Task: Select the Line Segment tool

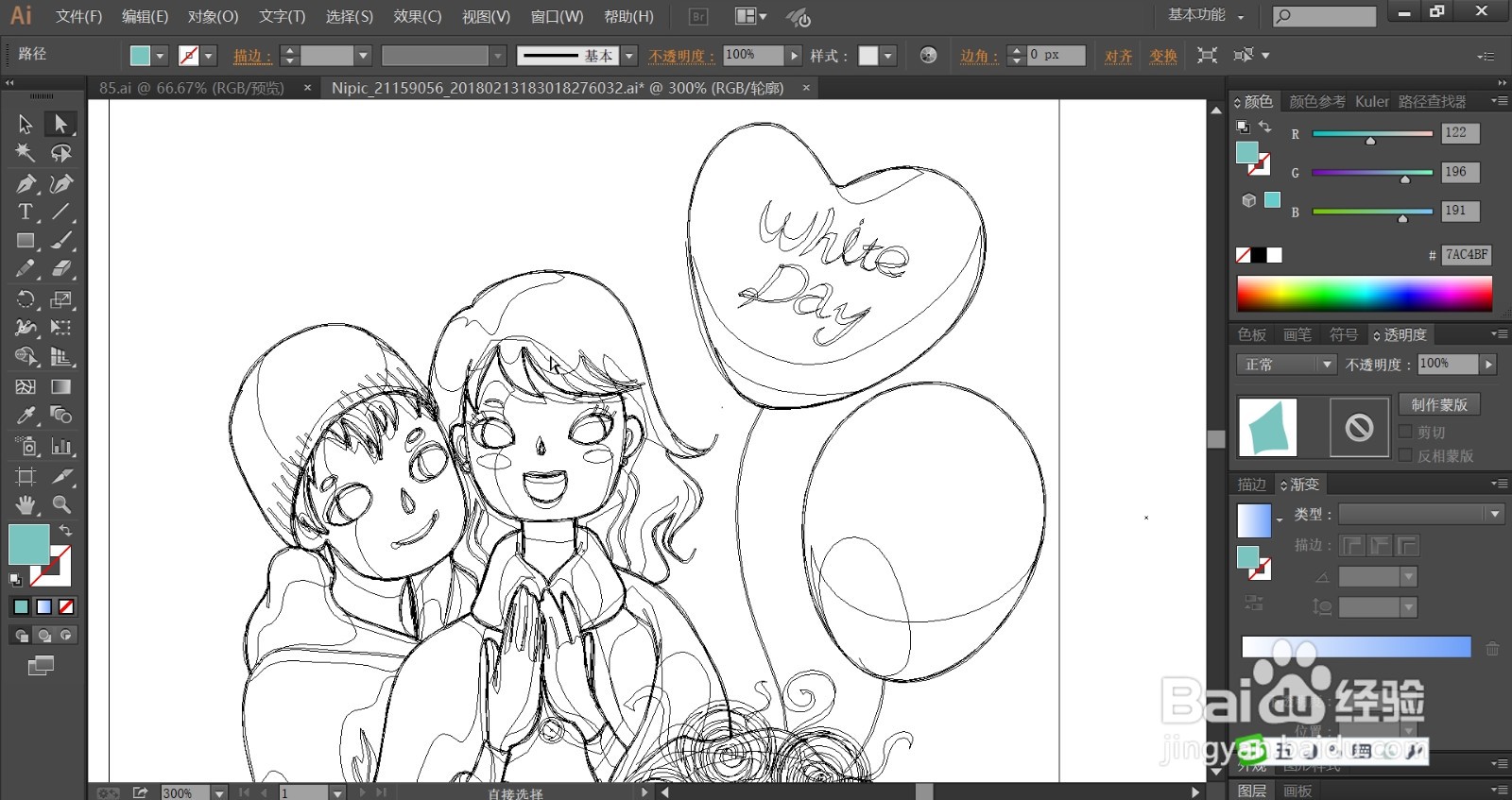Action: coord(61,212)
